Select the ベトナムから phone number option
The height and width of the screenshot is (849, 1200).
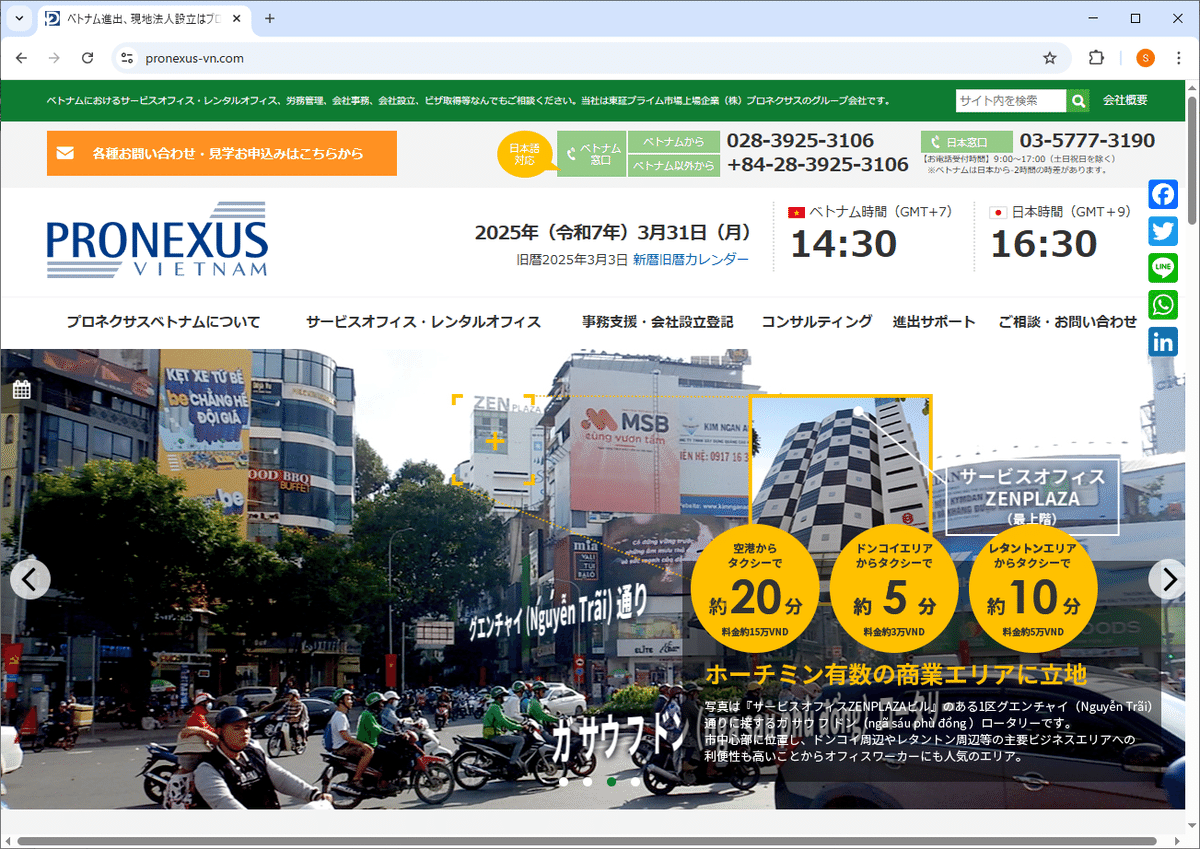pos(674,143)
